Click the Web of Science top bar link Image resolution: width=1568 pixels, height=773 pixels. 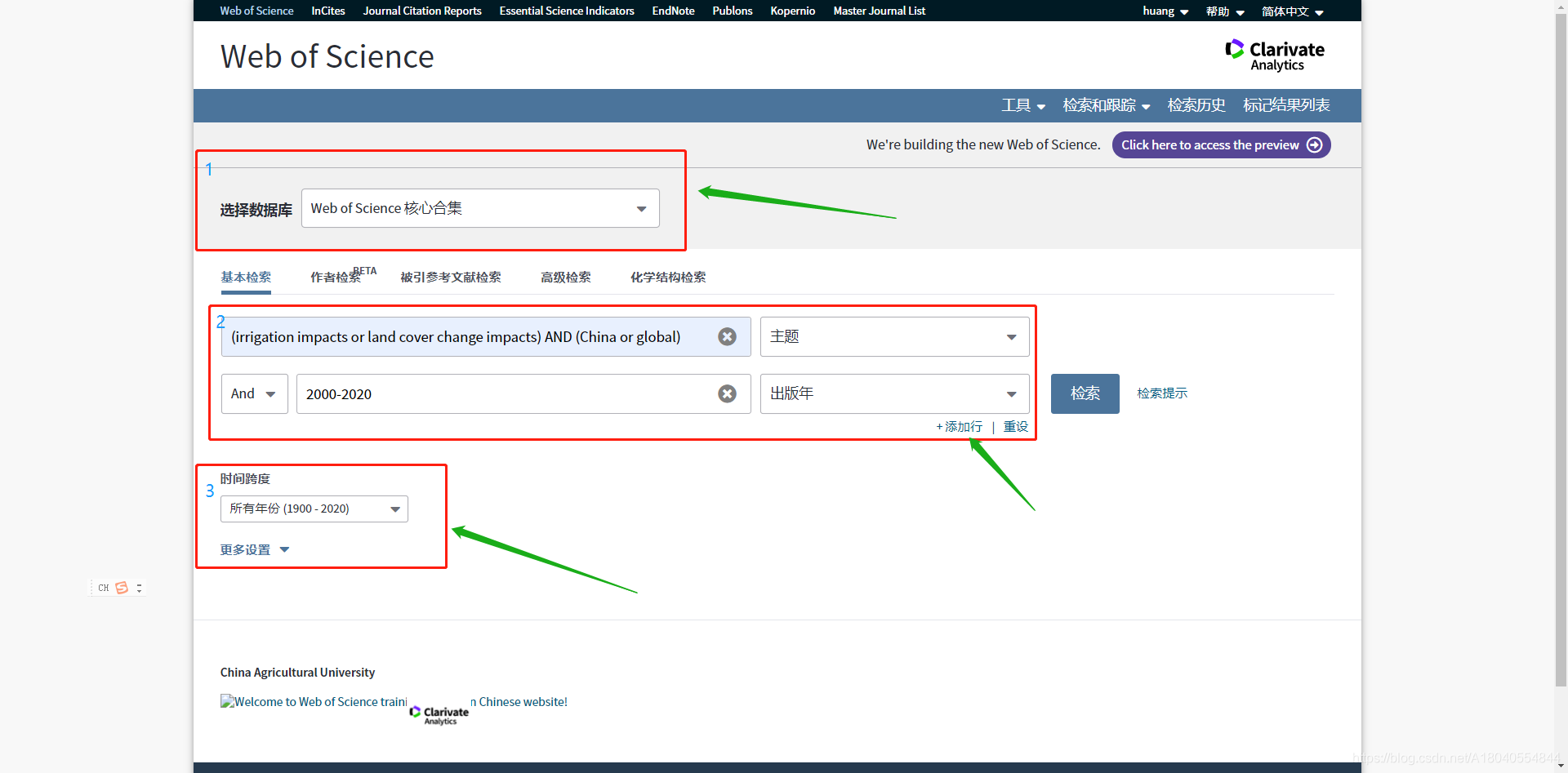click(x=256, y=11)
